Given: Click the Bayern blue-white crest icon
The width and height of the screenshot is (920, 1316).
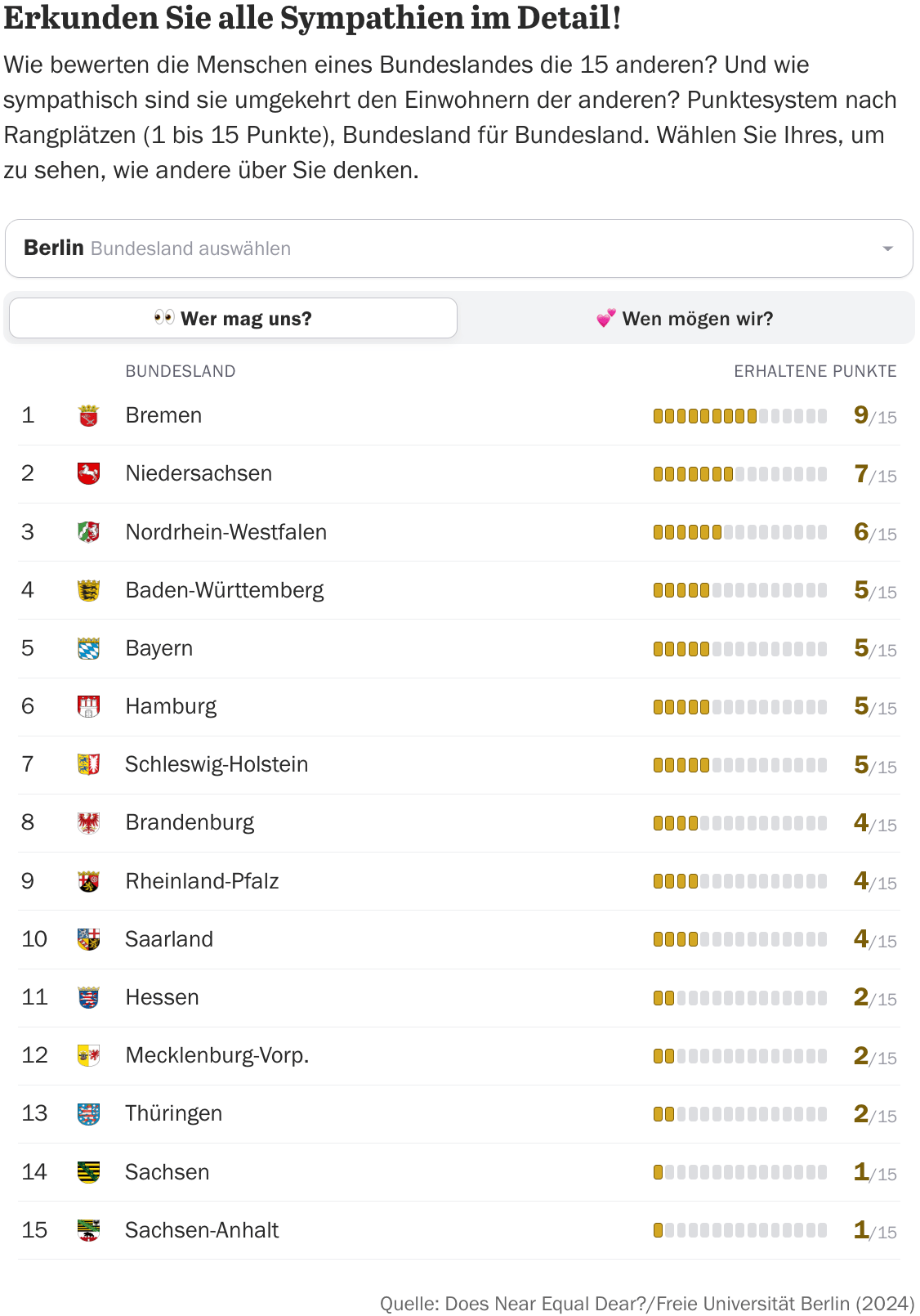Looking at the screenshot, I should coord(88,649).
